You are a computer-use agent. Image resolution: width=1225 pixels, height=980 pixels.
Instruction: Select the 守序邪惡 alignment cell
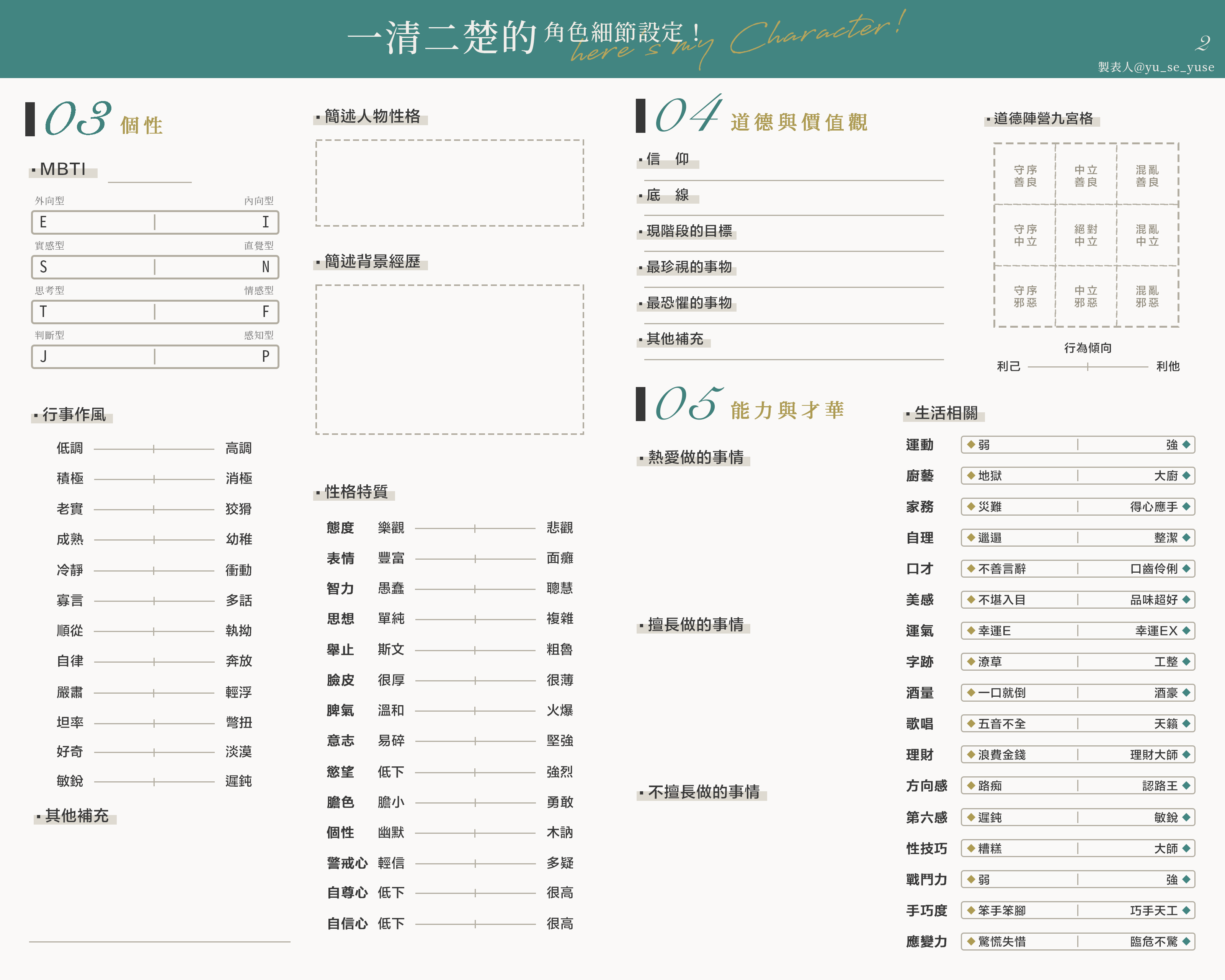coord(1025,296)
